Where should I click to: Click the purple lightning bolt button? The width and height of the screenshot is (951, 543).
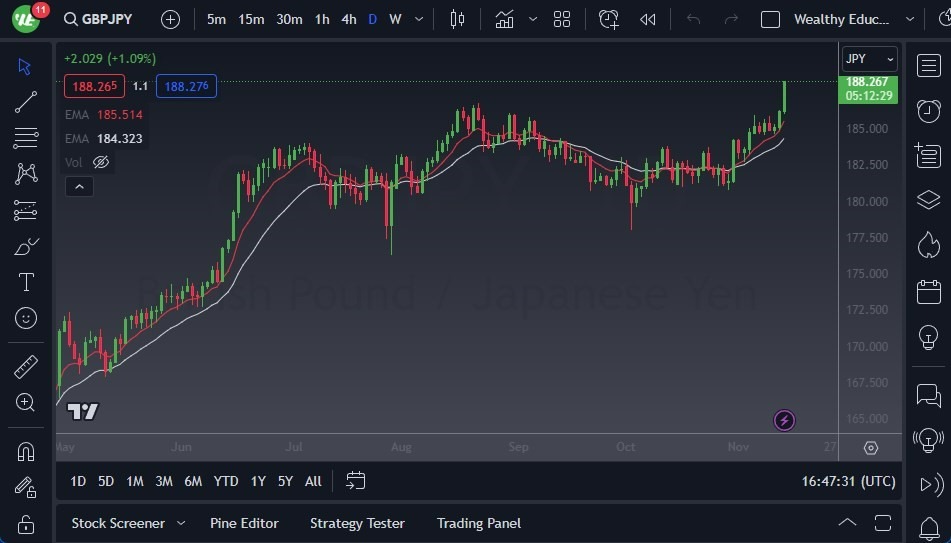point(784,420)
